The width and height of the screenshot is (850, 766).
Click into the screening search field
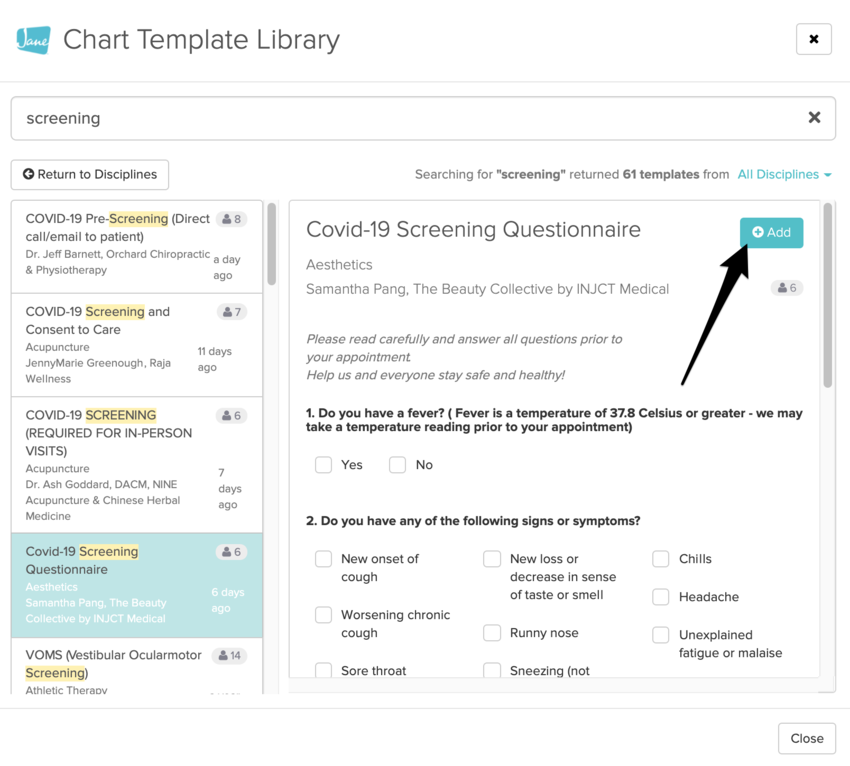coord(400,118)
